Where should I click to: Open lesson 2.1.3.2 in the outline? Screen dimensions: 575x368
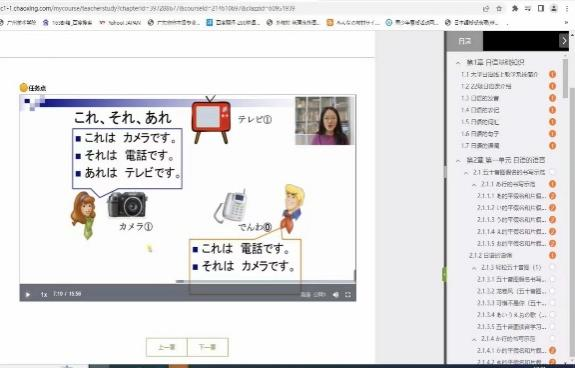coord(512,291)
